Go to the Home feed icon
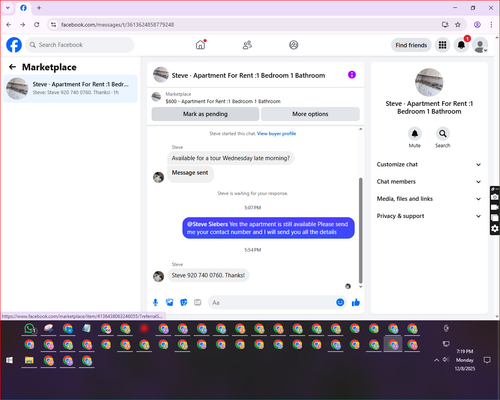The width and height of the screenshot is (500, 400). click(200, 45)
